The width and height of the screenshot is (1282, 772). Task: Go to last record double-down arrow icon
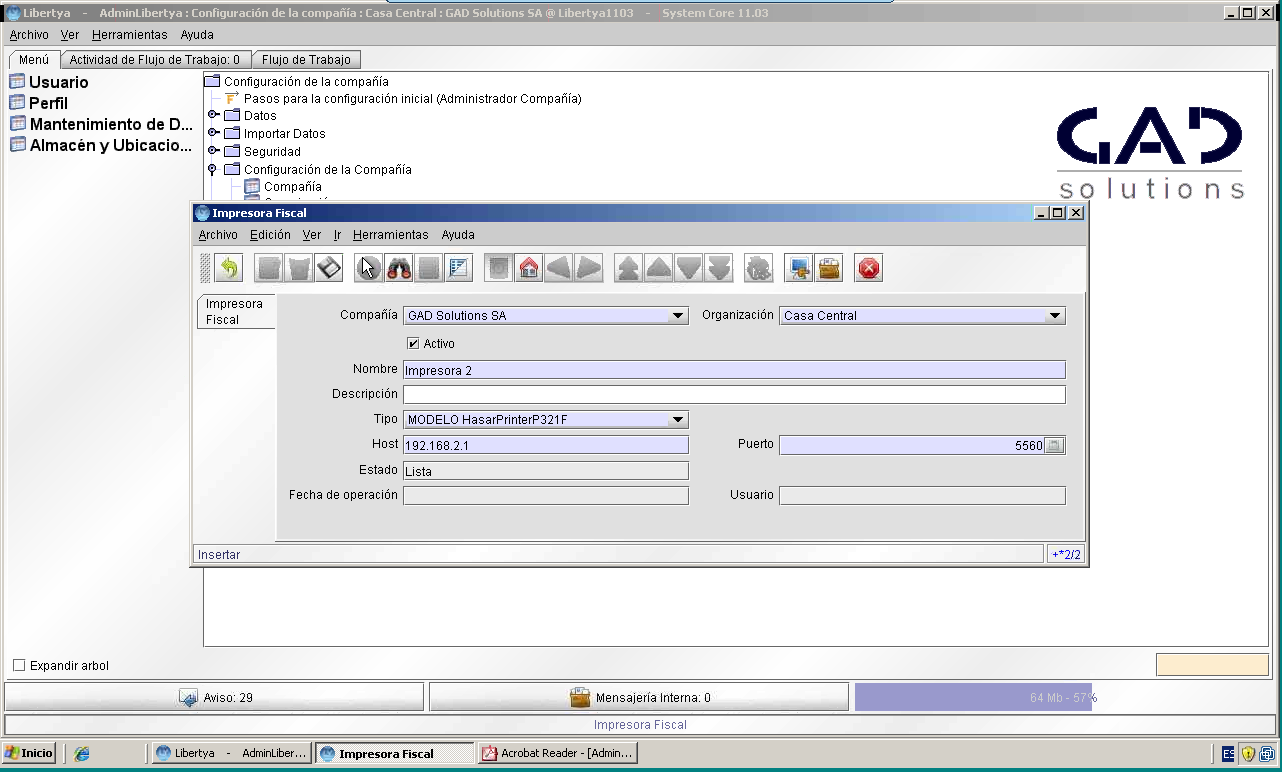click(x=719, y=268)
